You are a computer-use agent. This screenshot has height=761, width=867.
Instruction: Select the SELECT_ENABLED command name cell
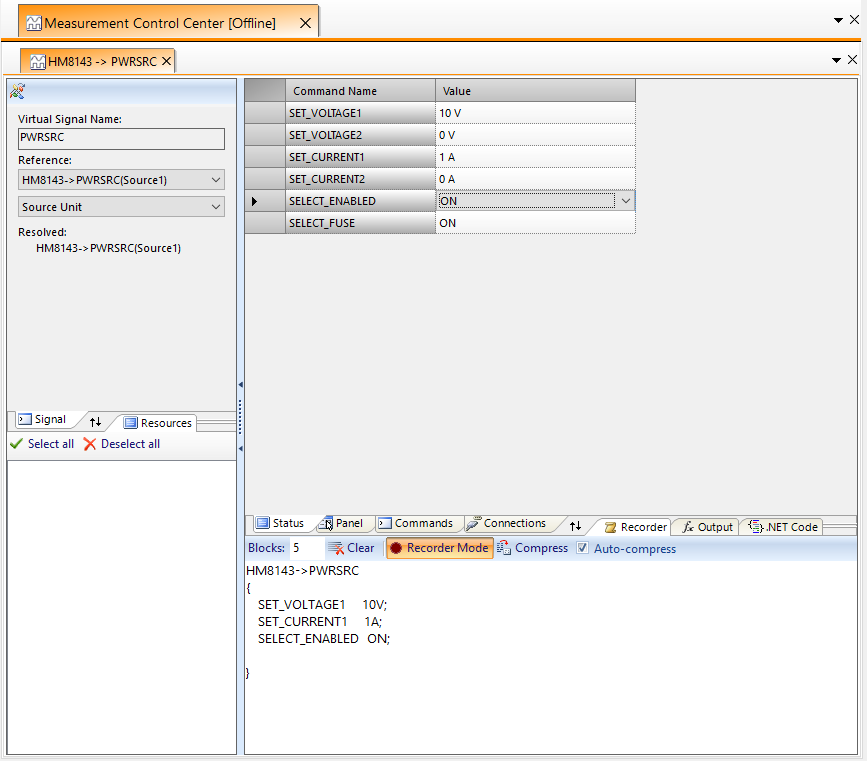[361, 201]
